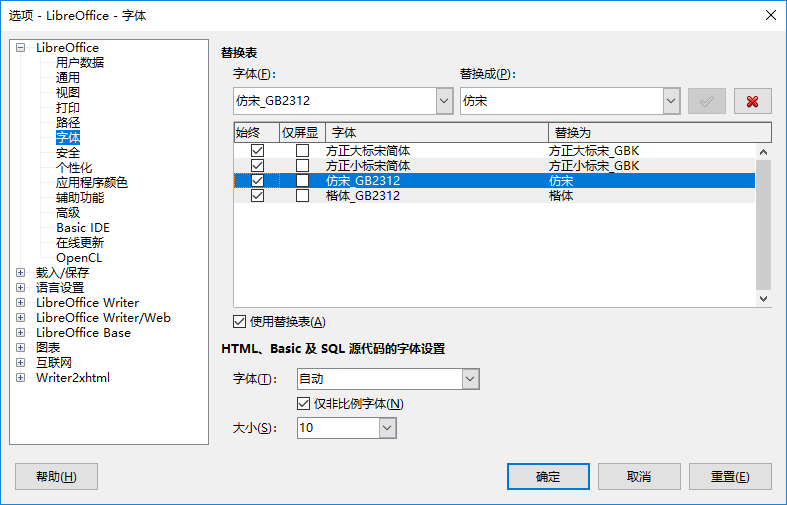Click the 帮助 button
The height and width of the screenshot is (505, 787).
56,476
